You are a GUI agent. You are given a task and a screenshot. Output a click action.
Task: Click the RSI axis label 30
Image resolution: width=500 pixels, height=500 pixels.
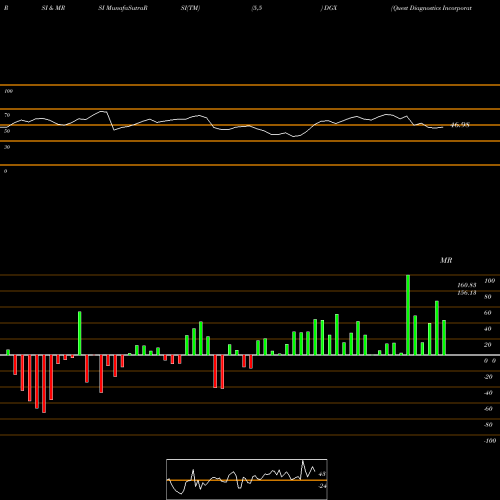point(7,147)
